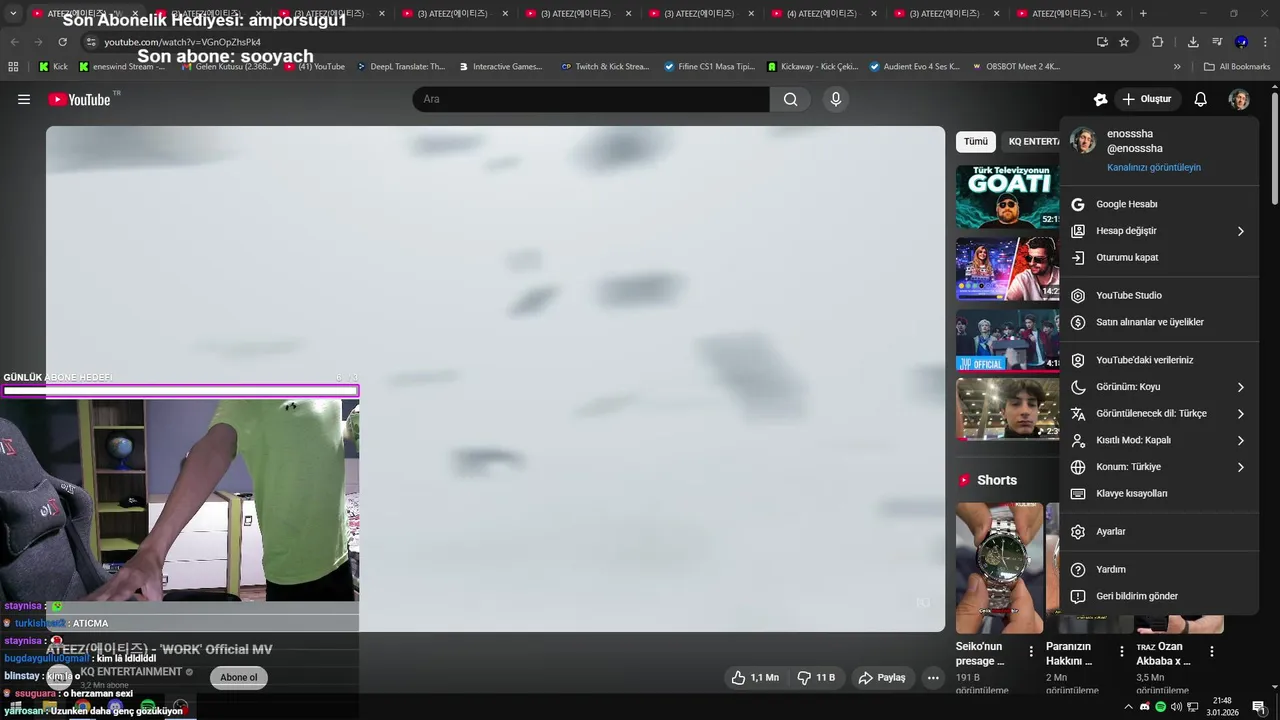Go back in browser history
Screen dimensions: 1280x720
[x=14, y=42]
